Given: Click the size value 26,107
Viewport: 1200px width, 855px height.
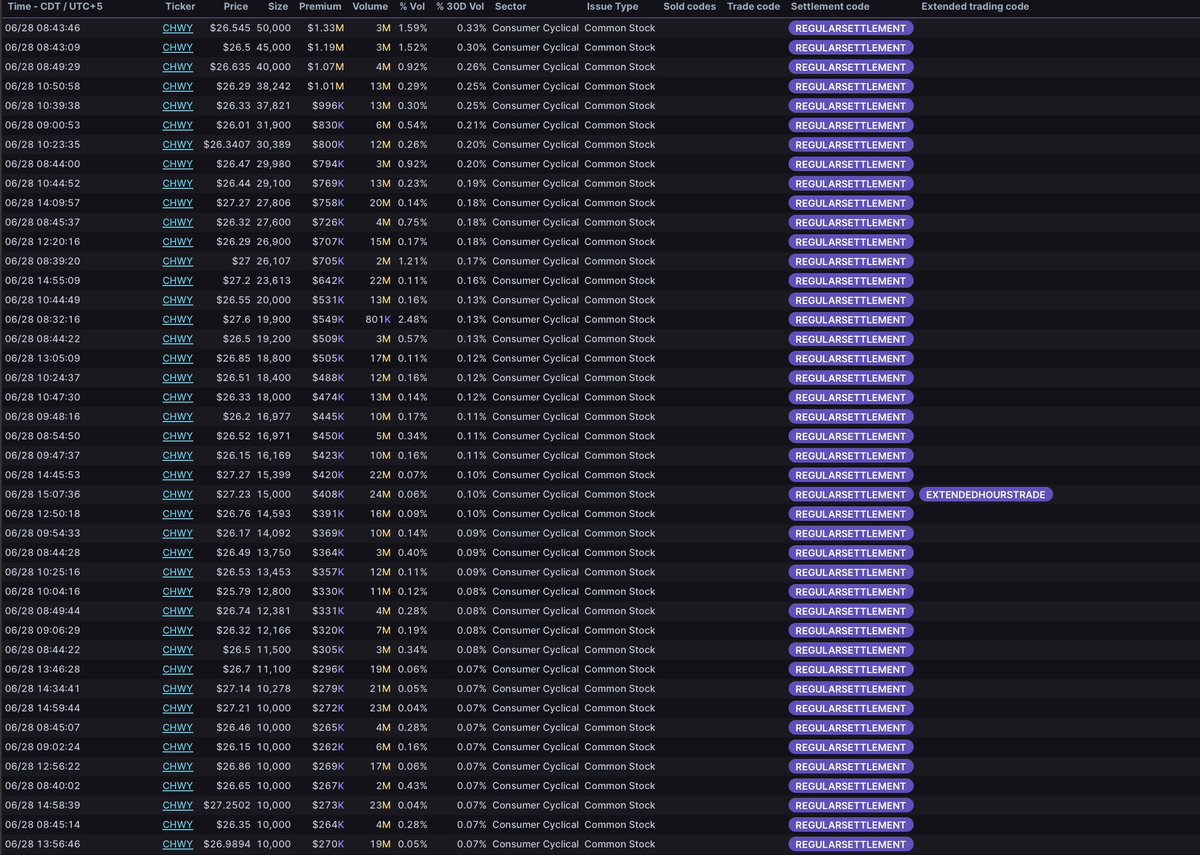Looking at the screenshot, I should pyautogui.click(x=274, y=262).
